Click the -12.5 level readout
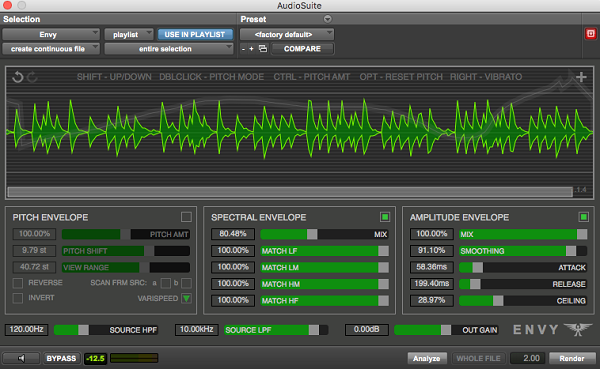The height and width of the screenshot is (369, 600). pyautogui.click(x=95, y=358)
